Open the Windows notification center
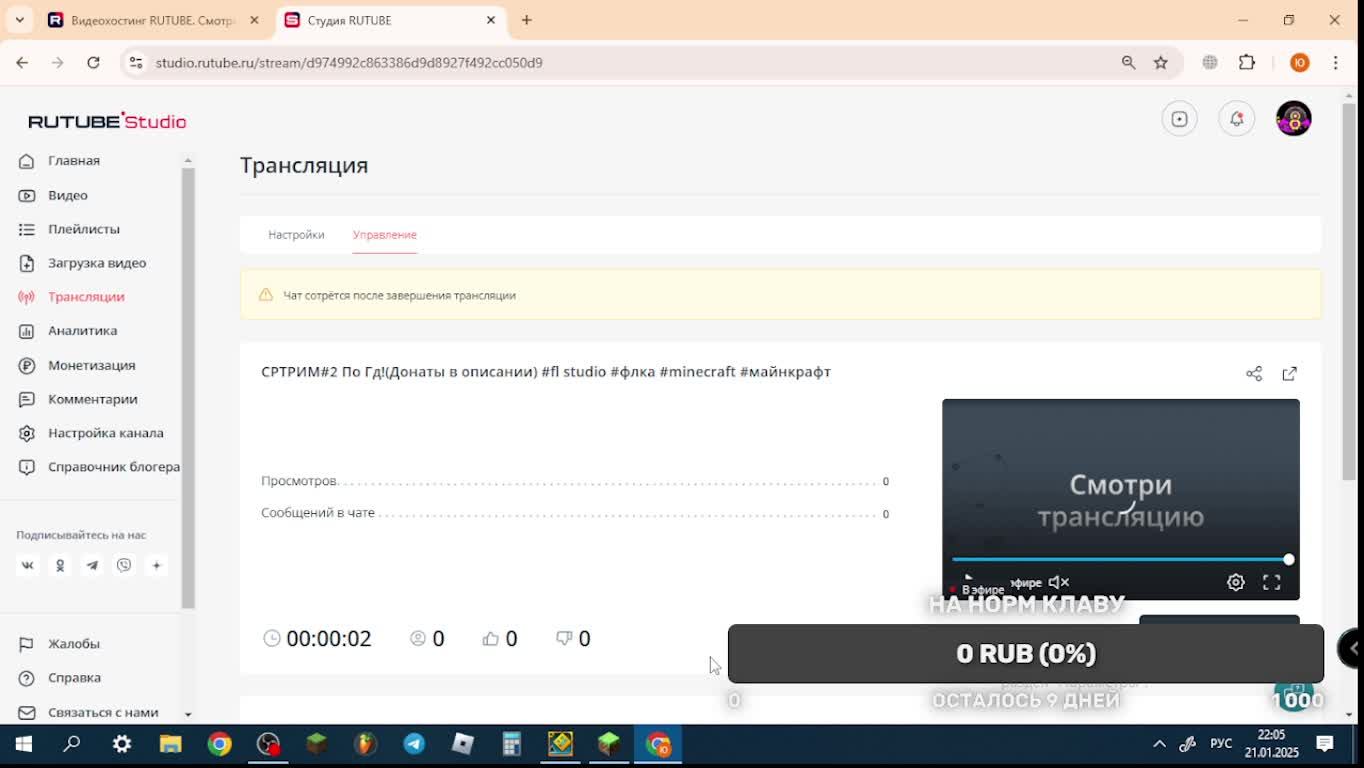 pos(1325,744)
